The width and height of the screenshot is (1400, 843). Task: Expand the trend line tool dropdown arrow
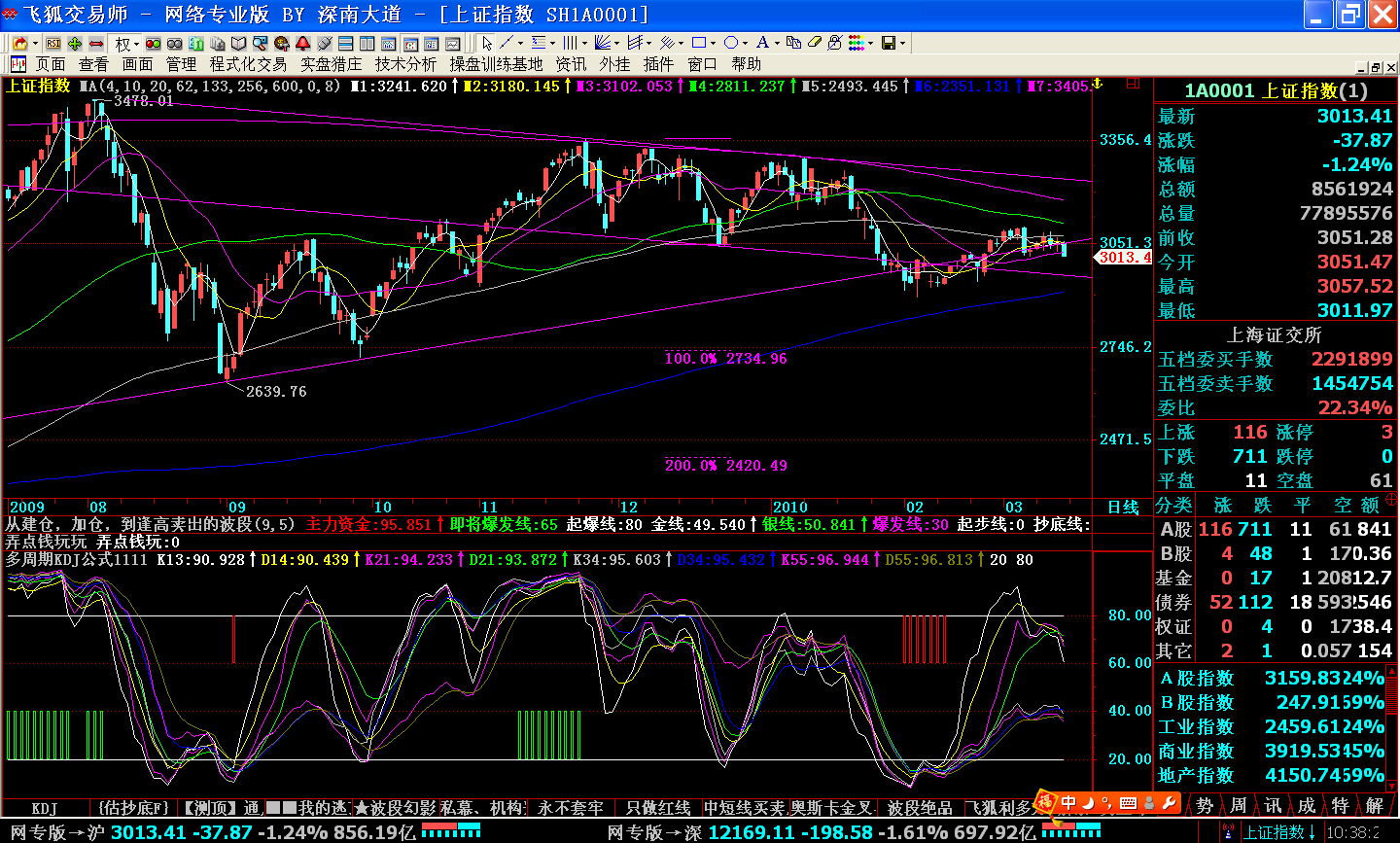click(520, 44)
